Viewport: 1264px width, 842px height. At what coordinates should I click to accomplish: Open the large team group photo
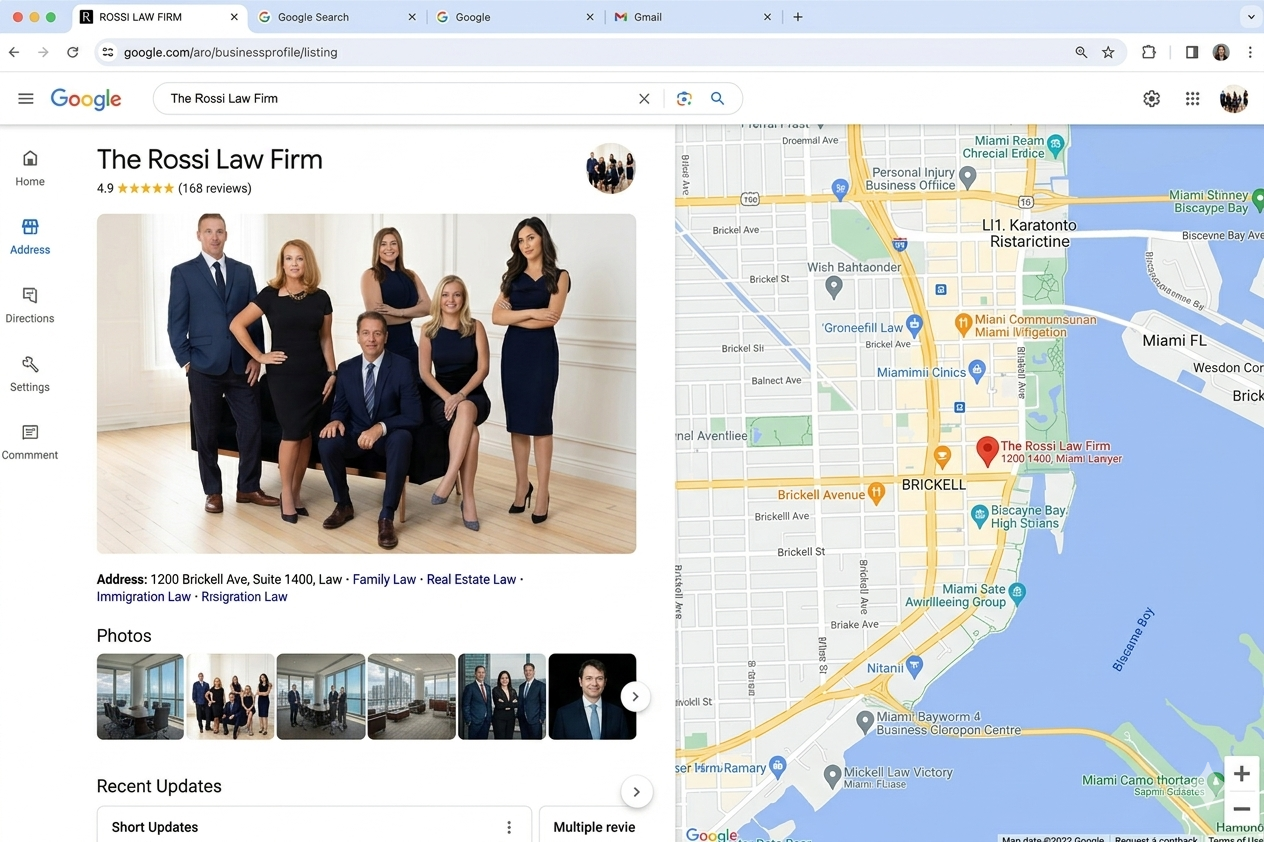coord(366,383)
